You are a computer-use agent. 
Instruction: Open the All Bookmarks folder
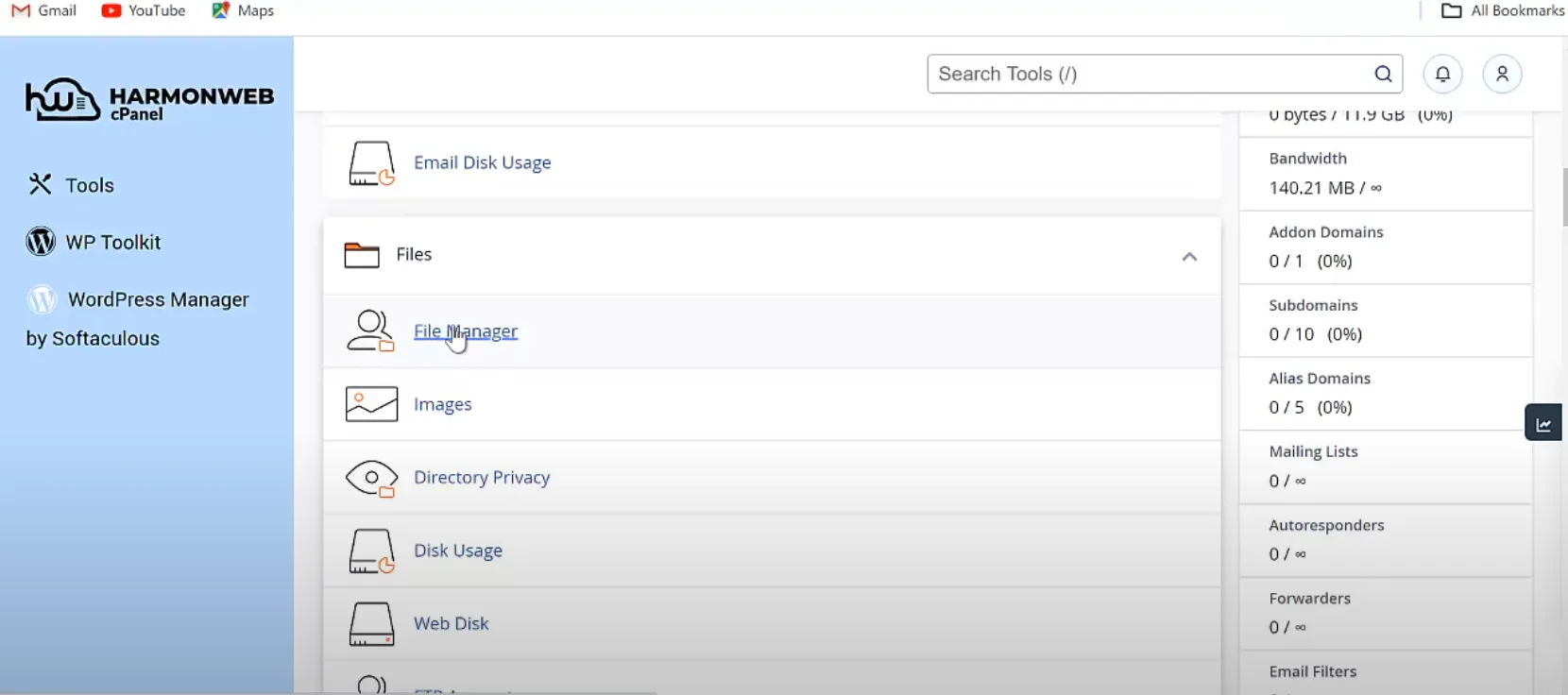point(1502,11)
